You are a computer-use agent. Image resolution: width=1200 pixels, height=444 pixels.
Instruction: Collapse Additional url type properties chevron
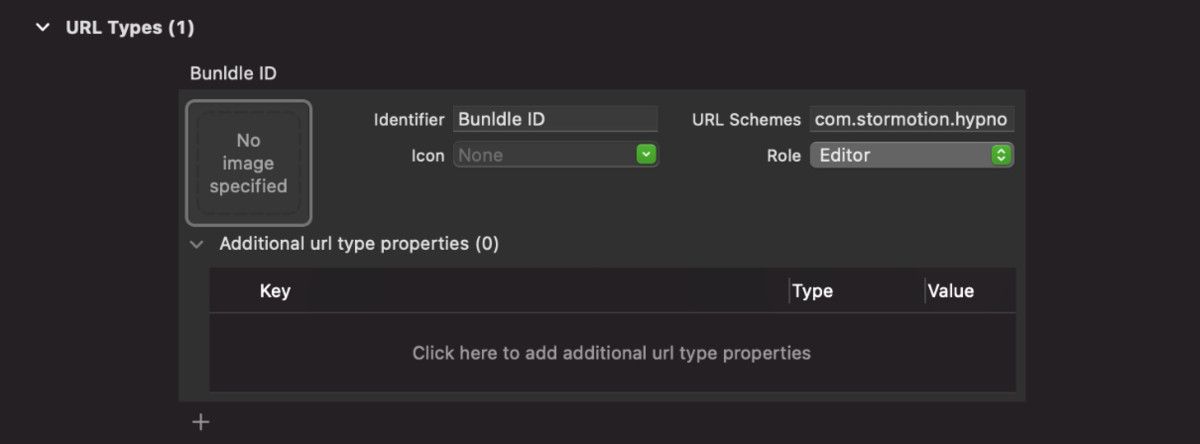pos(197,244)
